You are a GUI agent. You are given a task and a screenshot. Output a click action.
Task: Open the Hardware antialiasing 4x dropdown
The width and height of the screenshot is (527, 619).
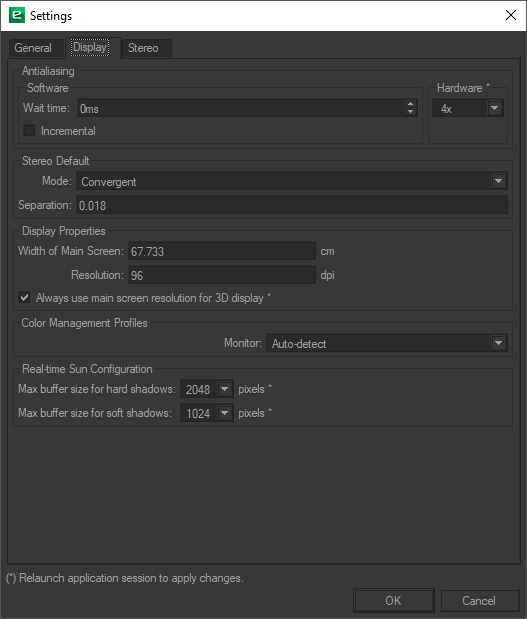click(468, 108)
